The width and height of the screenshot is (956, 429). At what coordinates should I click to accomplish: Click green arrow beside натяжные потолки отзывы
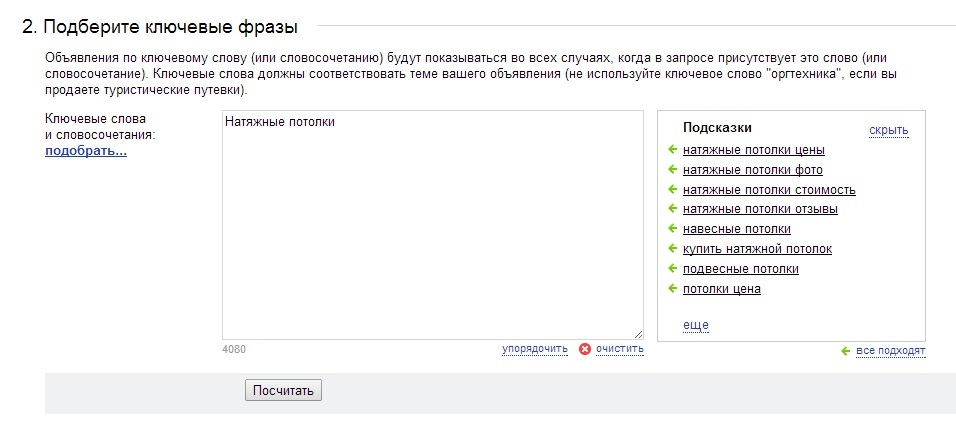pos(672,209)
